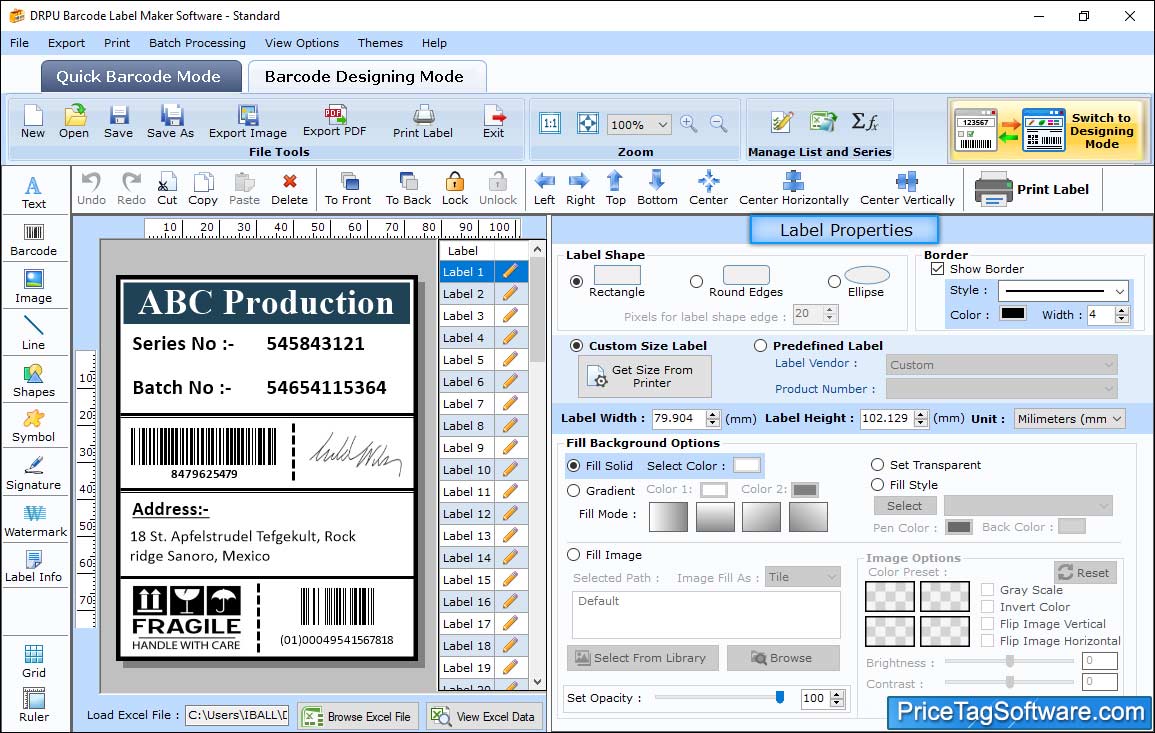
Task: Create a New label file
Action: [x=32, y=122]
